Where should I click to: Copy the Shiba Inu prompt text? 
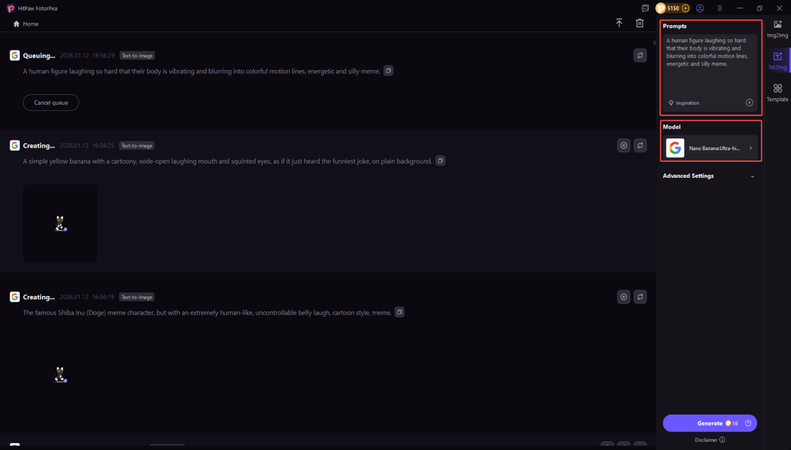pyautogui.click(x=399, y=313)
